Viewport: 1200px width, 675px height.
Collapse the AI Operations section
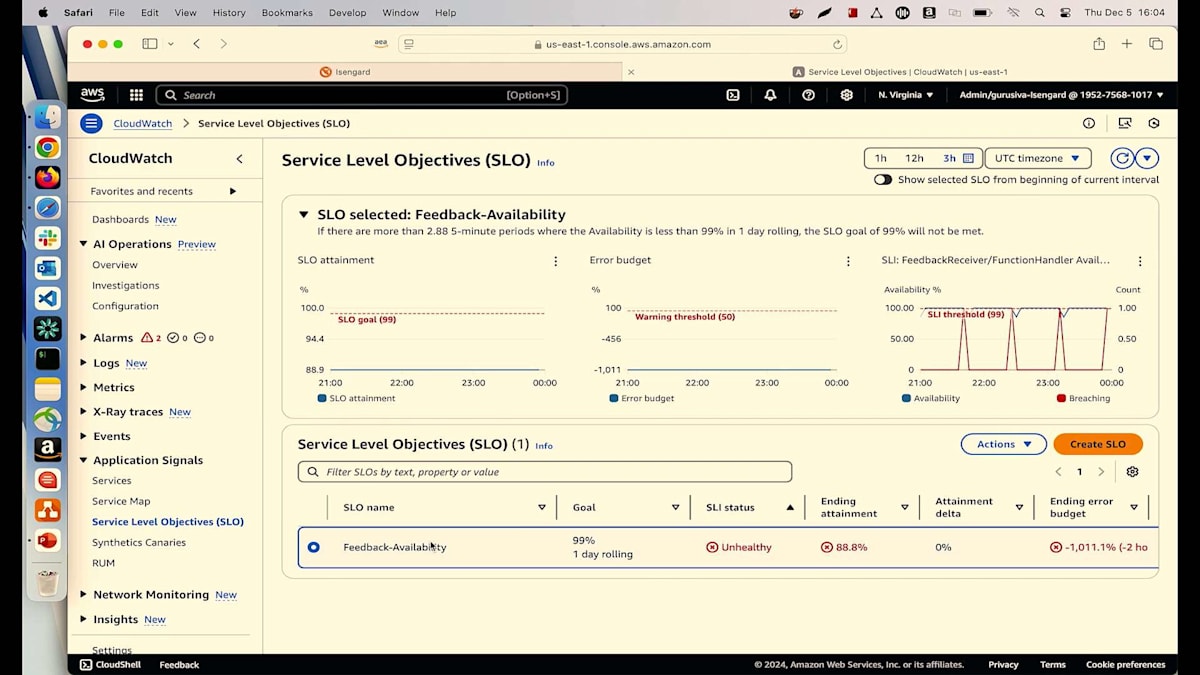pos(84,244)
